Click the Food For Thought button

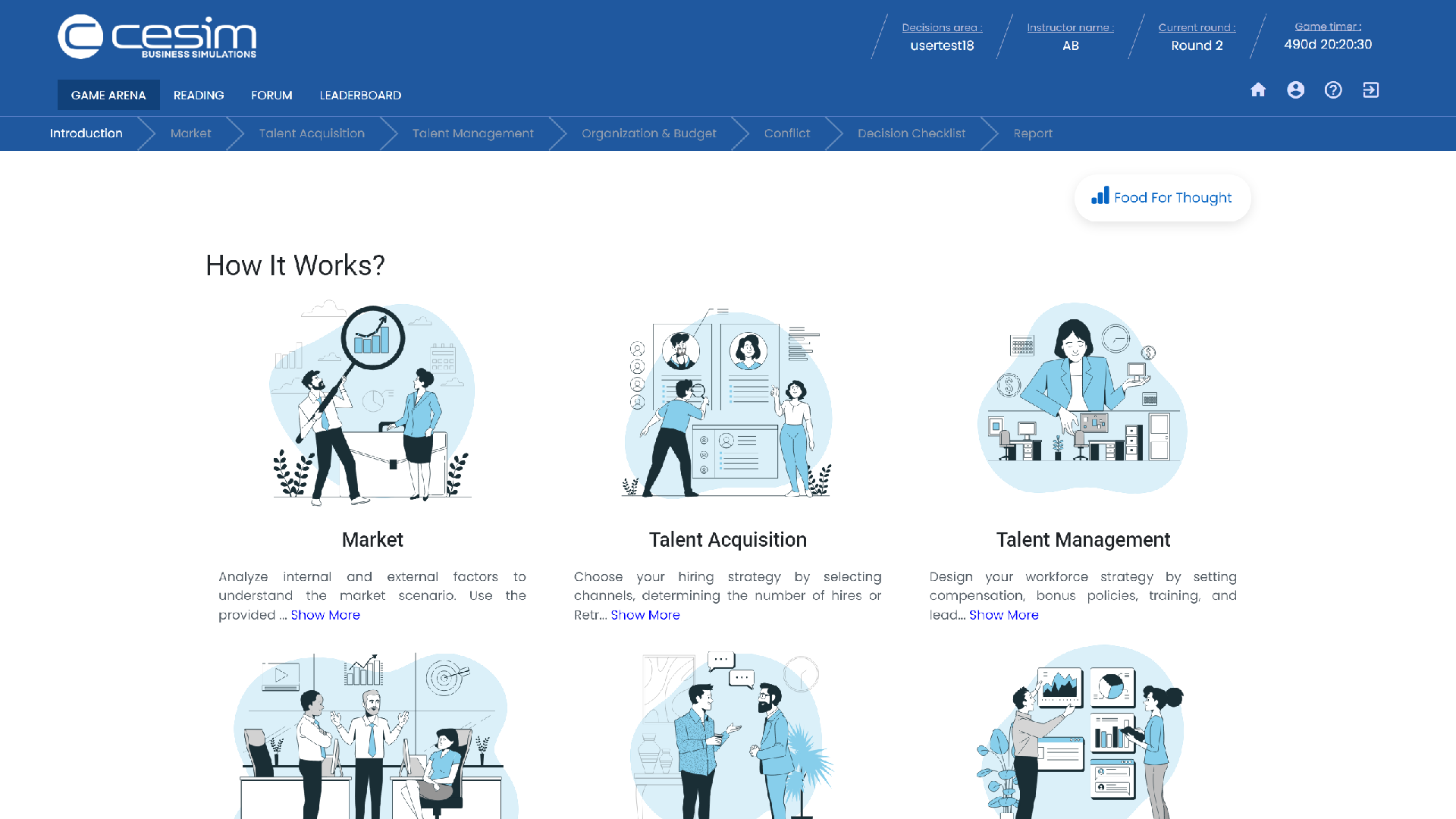pyautogui.click(x=1163, y=197)
